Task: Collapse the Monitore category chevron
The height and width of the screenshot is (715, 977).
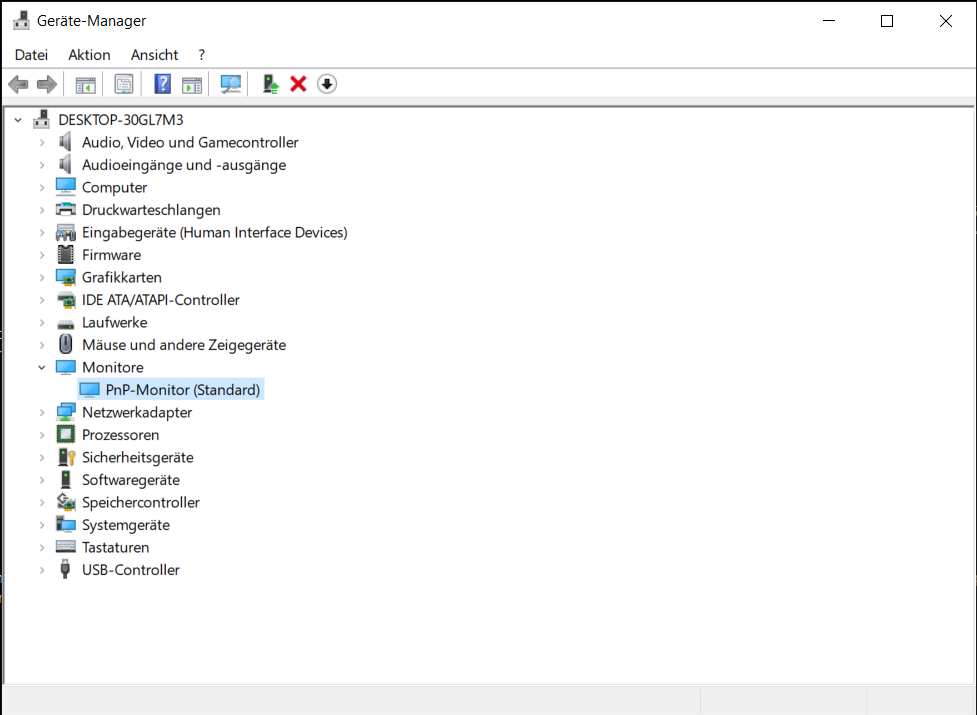Action: pyautogui.click(x=42, y=367)
